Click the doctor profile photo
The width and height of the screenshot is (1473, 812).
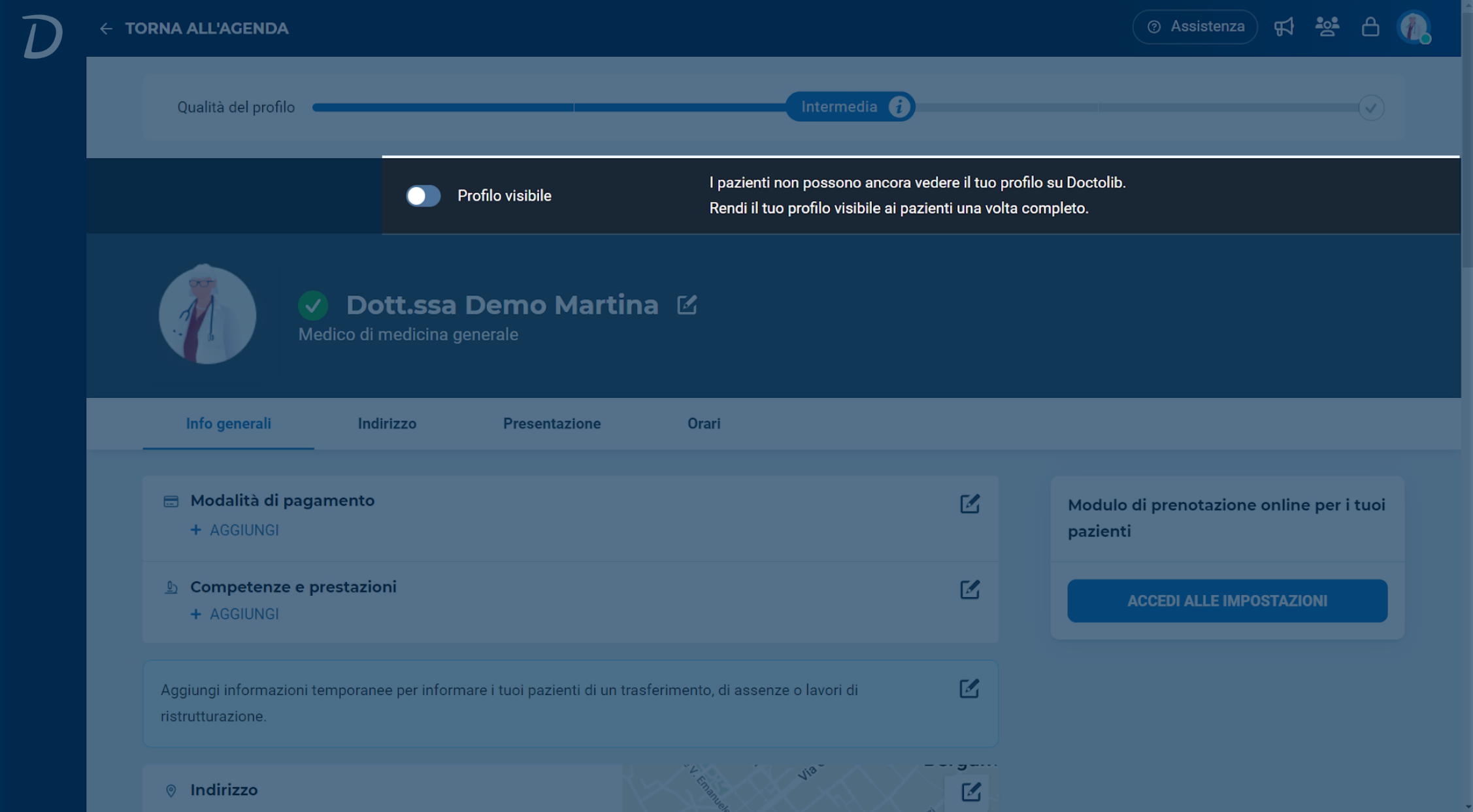207,314
